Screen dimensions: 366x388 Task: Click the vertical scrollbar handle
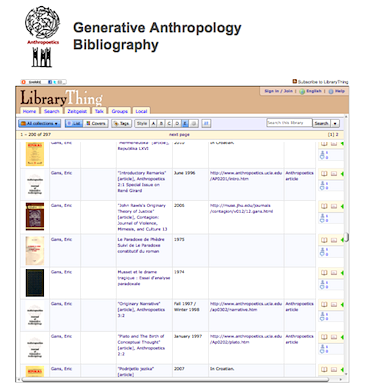point(347,237)
